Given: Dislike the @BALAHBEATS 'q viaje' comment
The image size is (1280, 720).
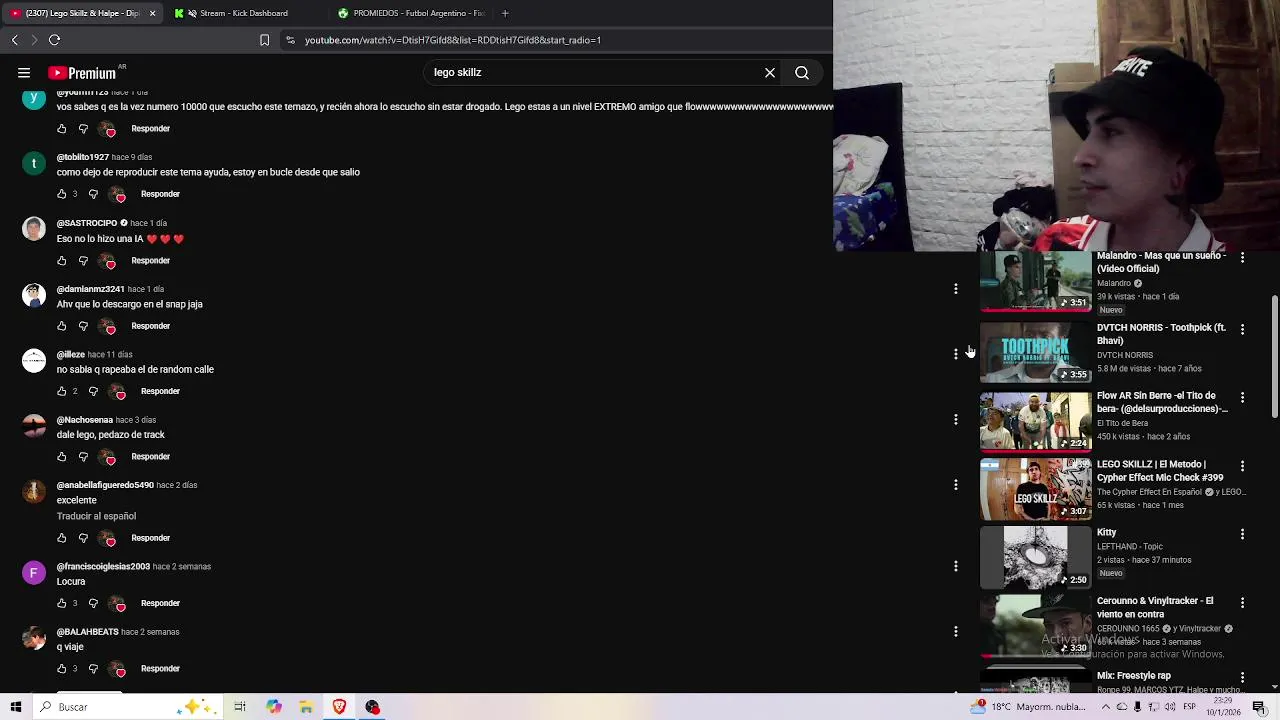Looking at the screenshot, I should [x=93, y=669].
